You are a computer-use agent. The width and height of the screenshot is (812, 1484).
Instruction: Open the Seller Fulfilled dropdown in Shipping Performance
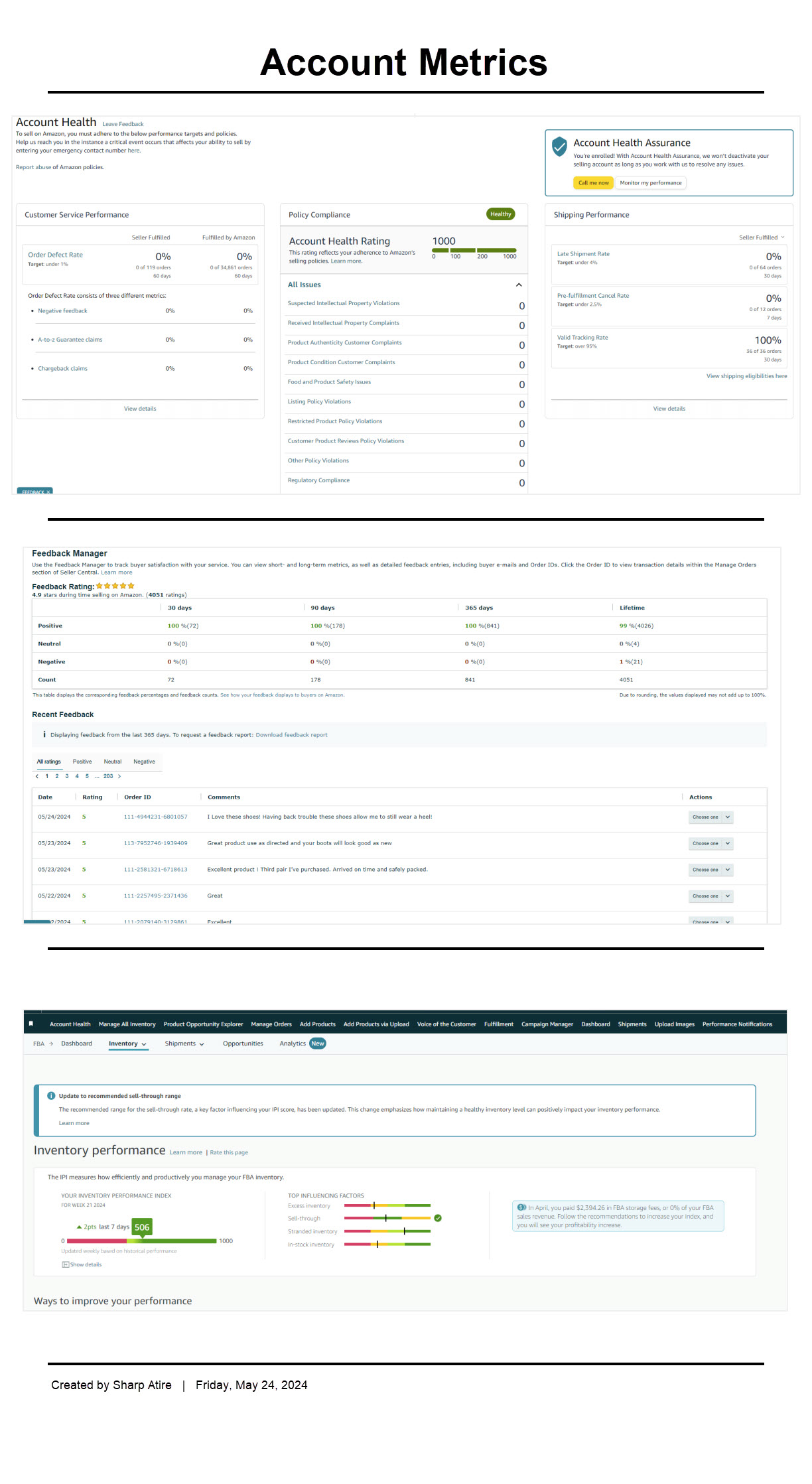click(762, 237)
